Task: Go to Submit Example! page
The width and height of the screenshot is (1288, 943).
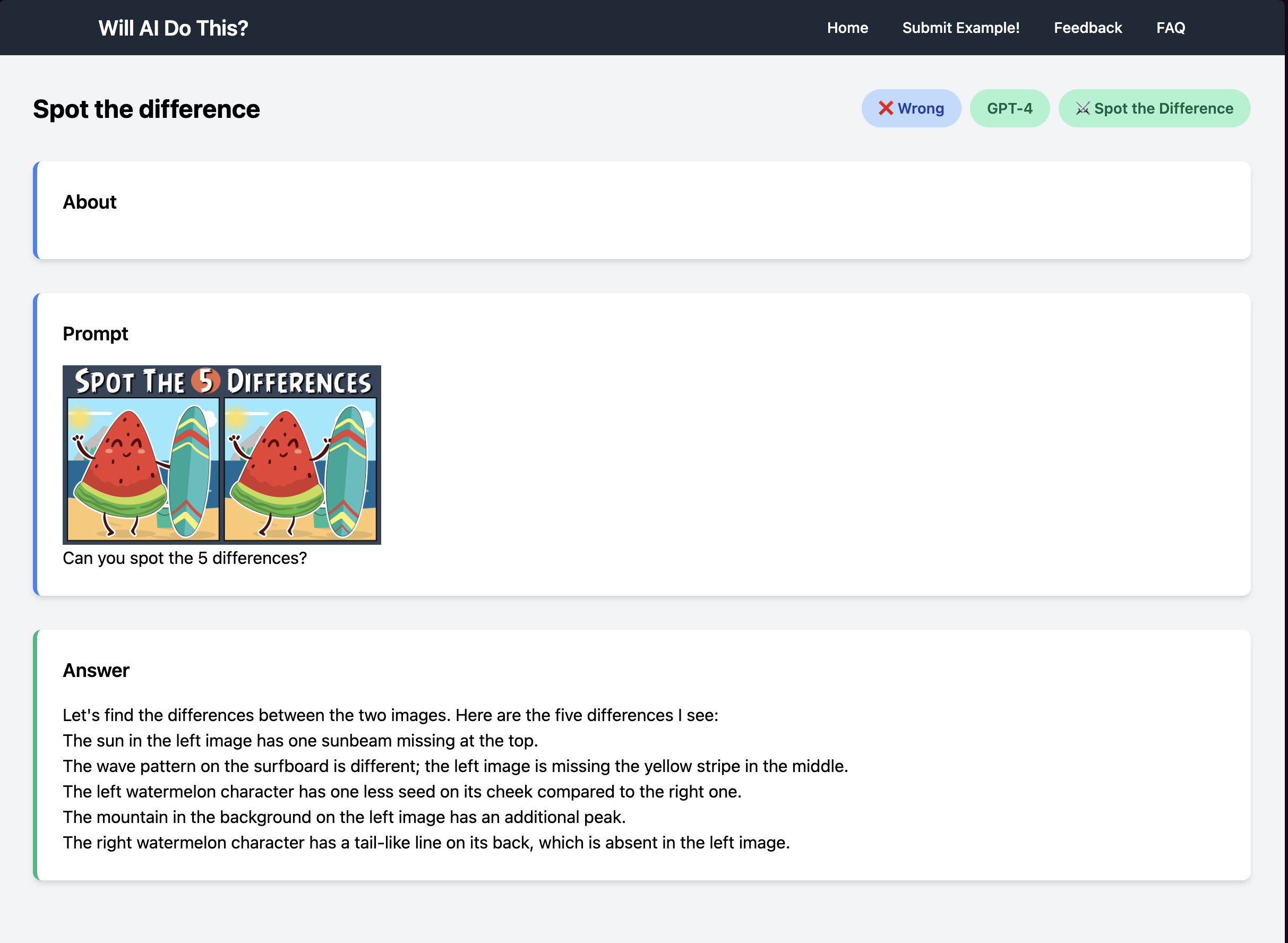Action: 960,28
